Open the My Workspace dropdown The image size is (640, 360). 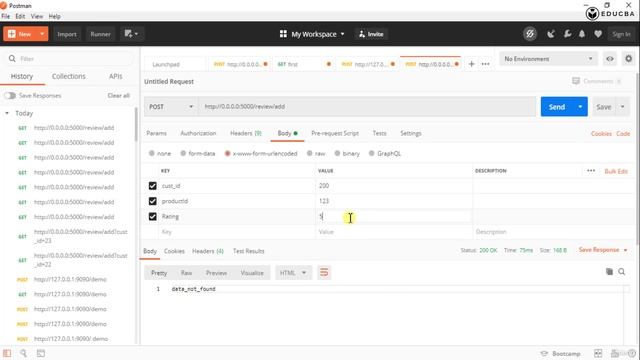tap(312, 34)
